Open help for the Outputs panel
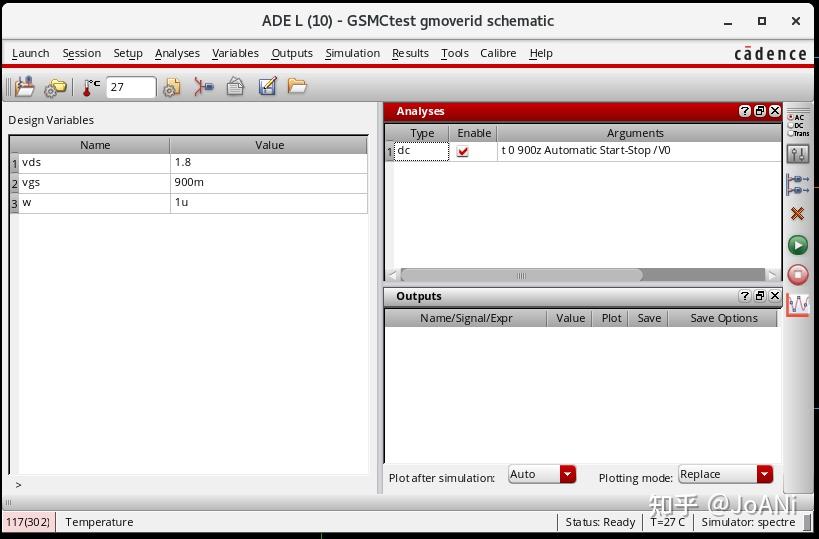This screenshot has height=539, width=819. coord(745,296)
